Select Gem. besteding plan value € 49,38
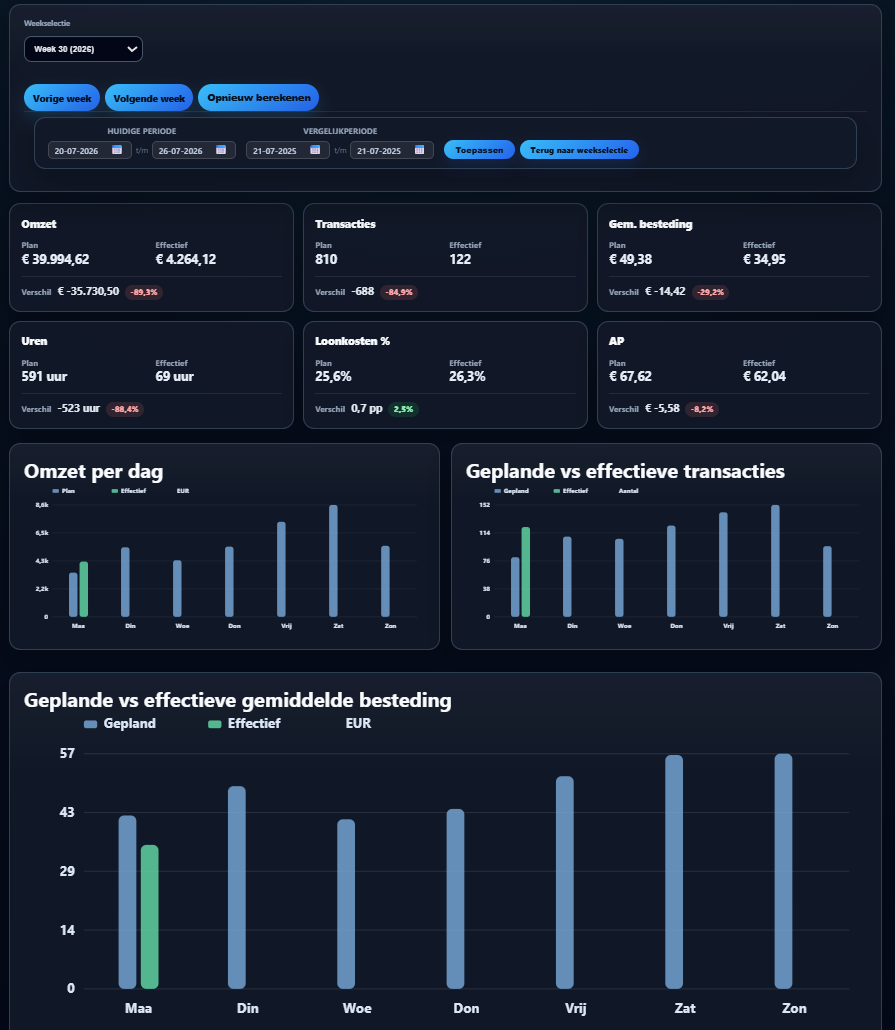This screenshot has width=895, height=1030. point(630,259)
